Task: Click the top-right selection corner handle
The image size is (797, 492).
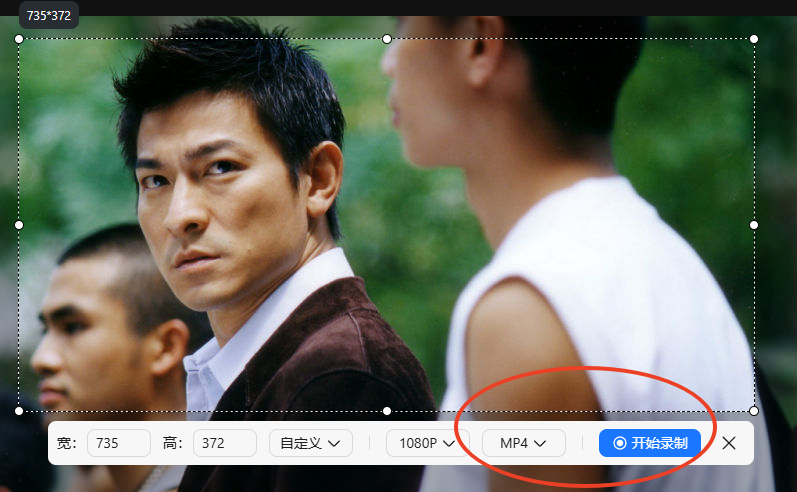Action: [754, 39]
